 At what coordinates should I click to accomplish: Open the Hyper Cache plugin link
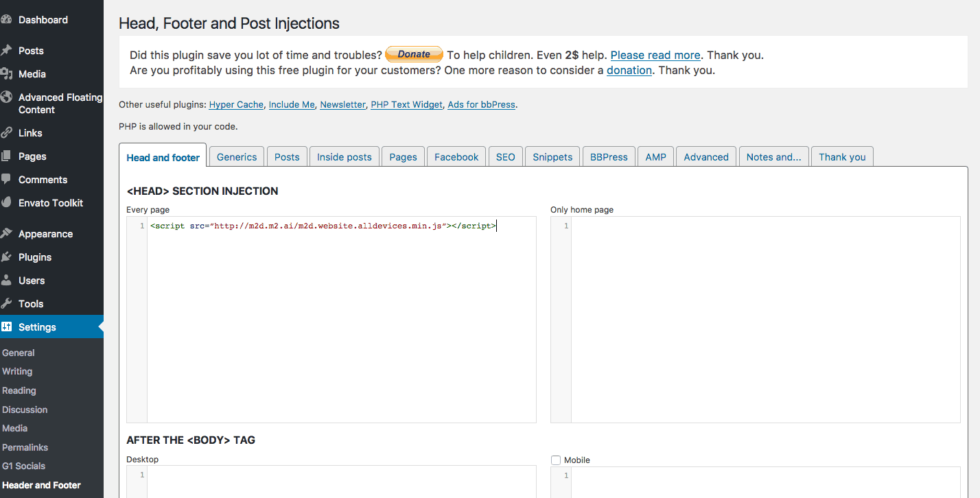click(x=236, y=104)
